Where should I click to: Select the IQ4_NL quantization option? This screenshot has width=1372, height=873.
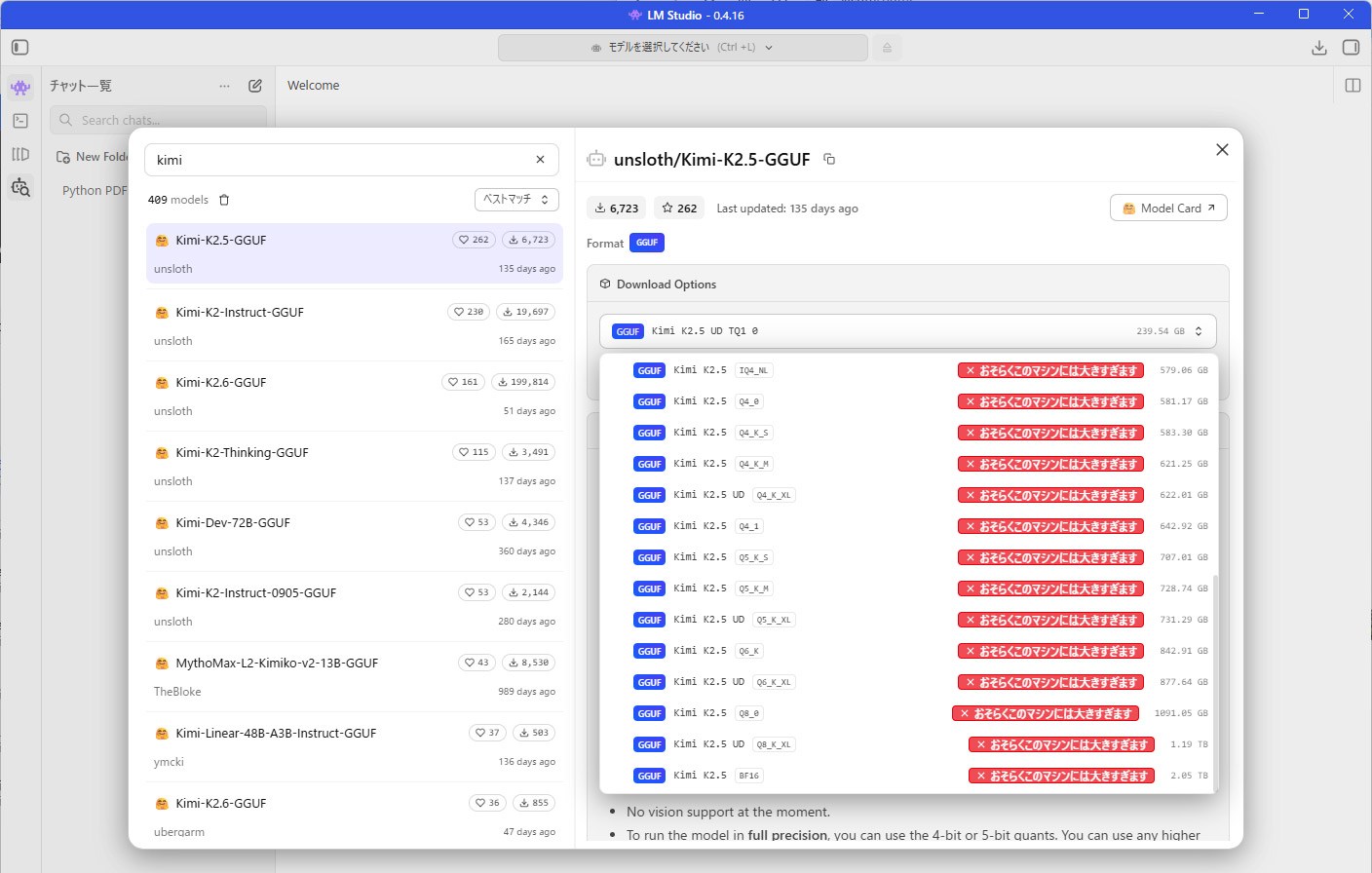(907, 370)
